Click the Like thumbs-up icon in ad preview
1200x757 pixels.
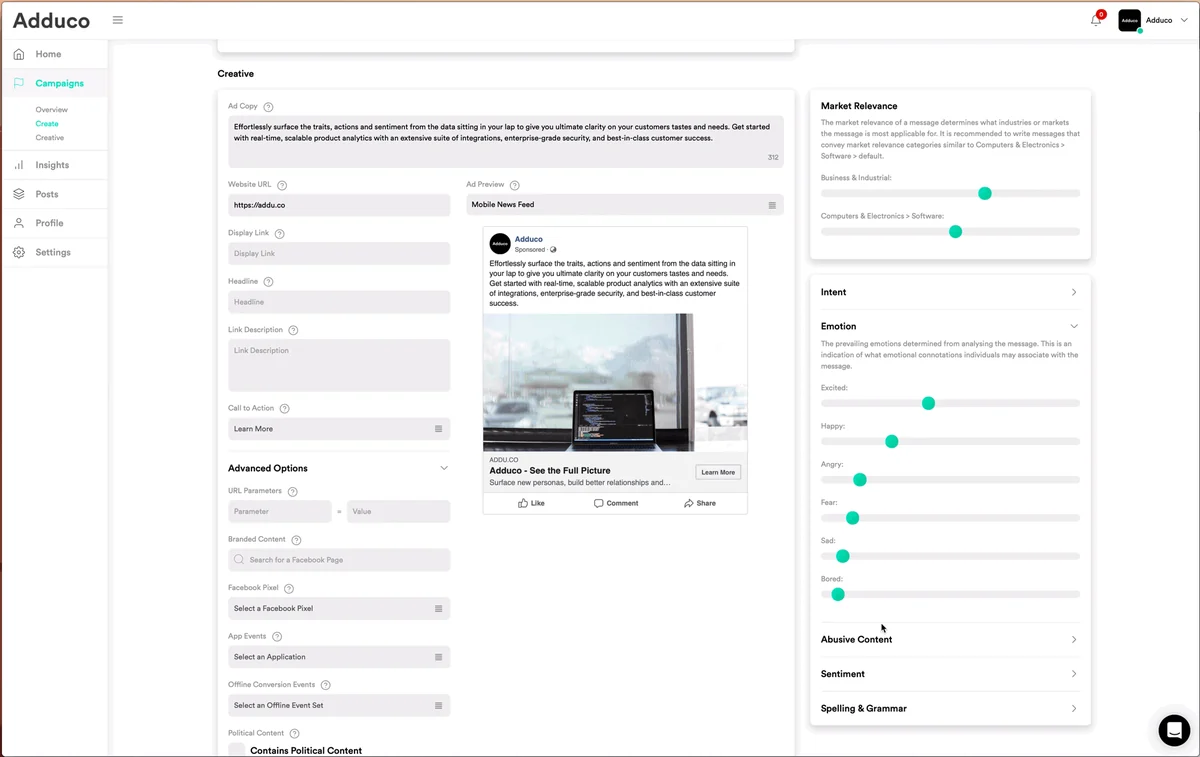pyautogui.click(x=523, y=503)
